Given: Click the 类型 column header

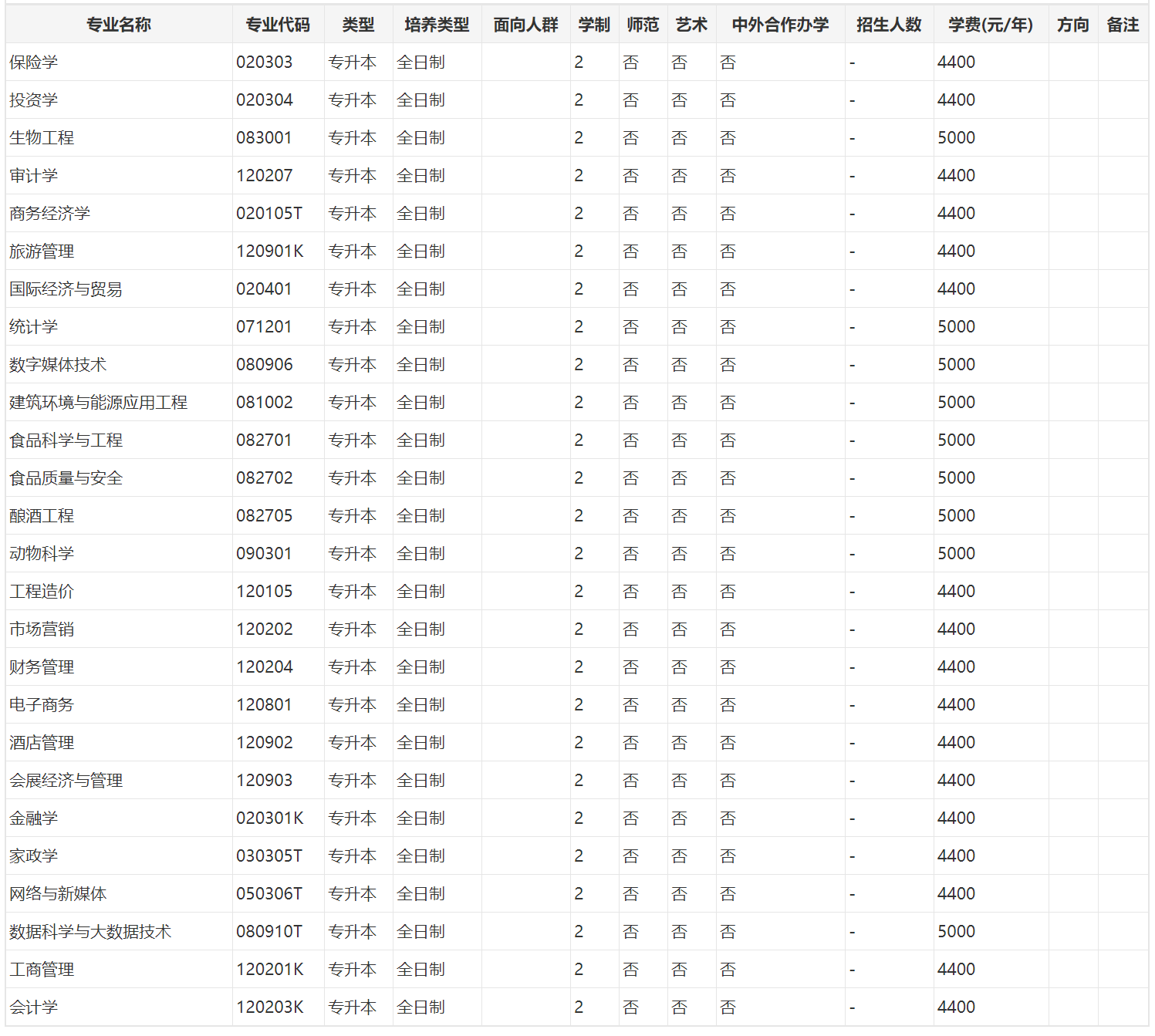Looking at the screenshot, I should coord(359,25).
